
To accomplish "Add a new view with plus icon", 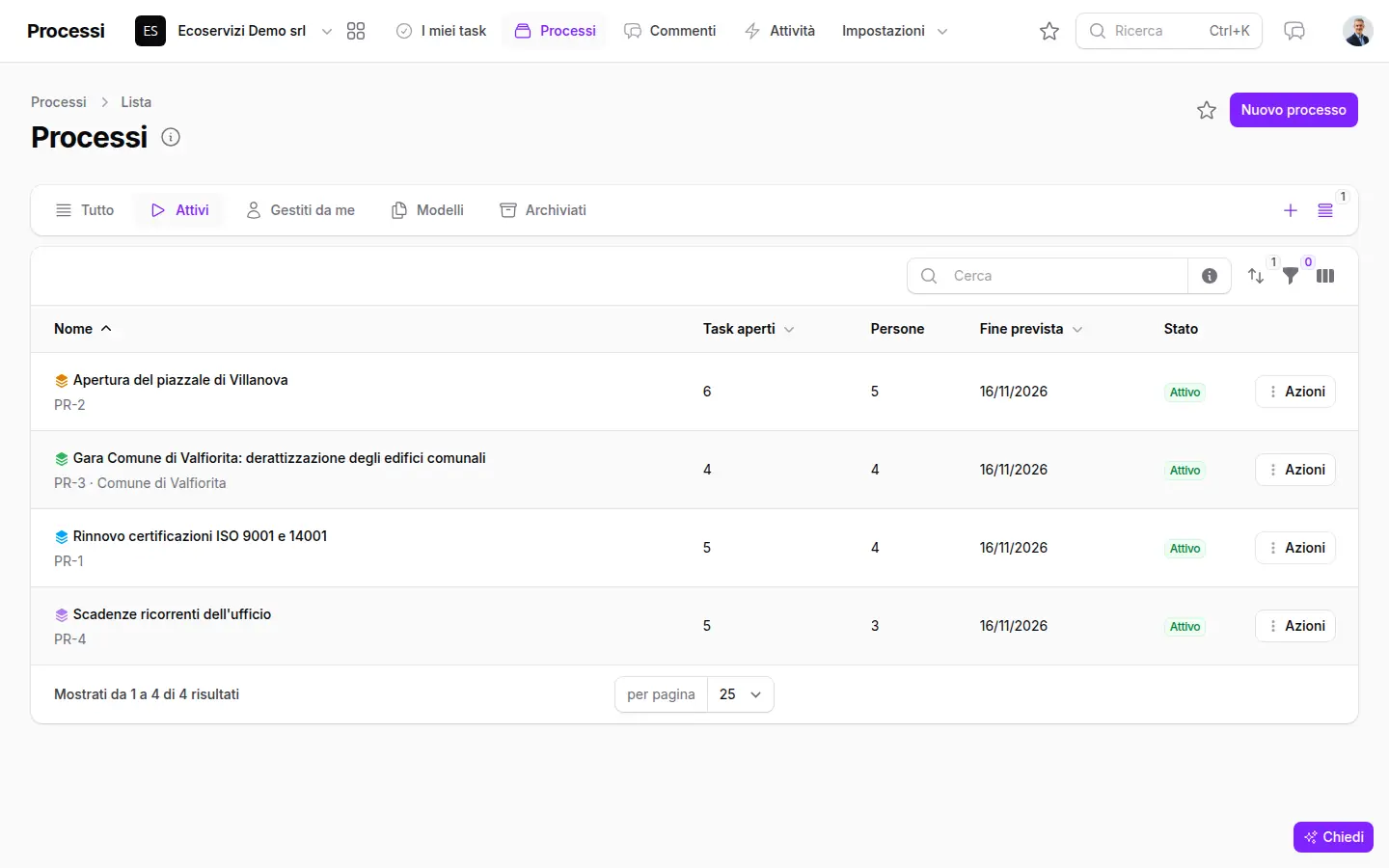I will pos(1291,210).
